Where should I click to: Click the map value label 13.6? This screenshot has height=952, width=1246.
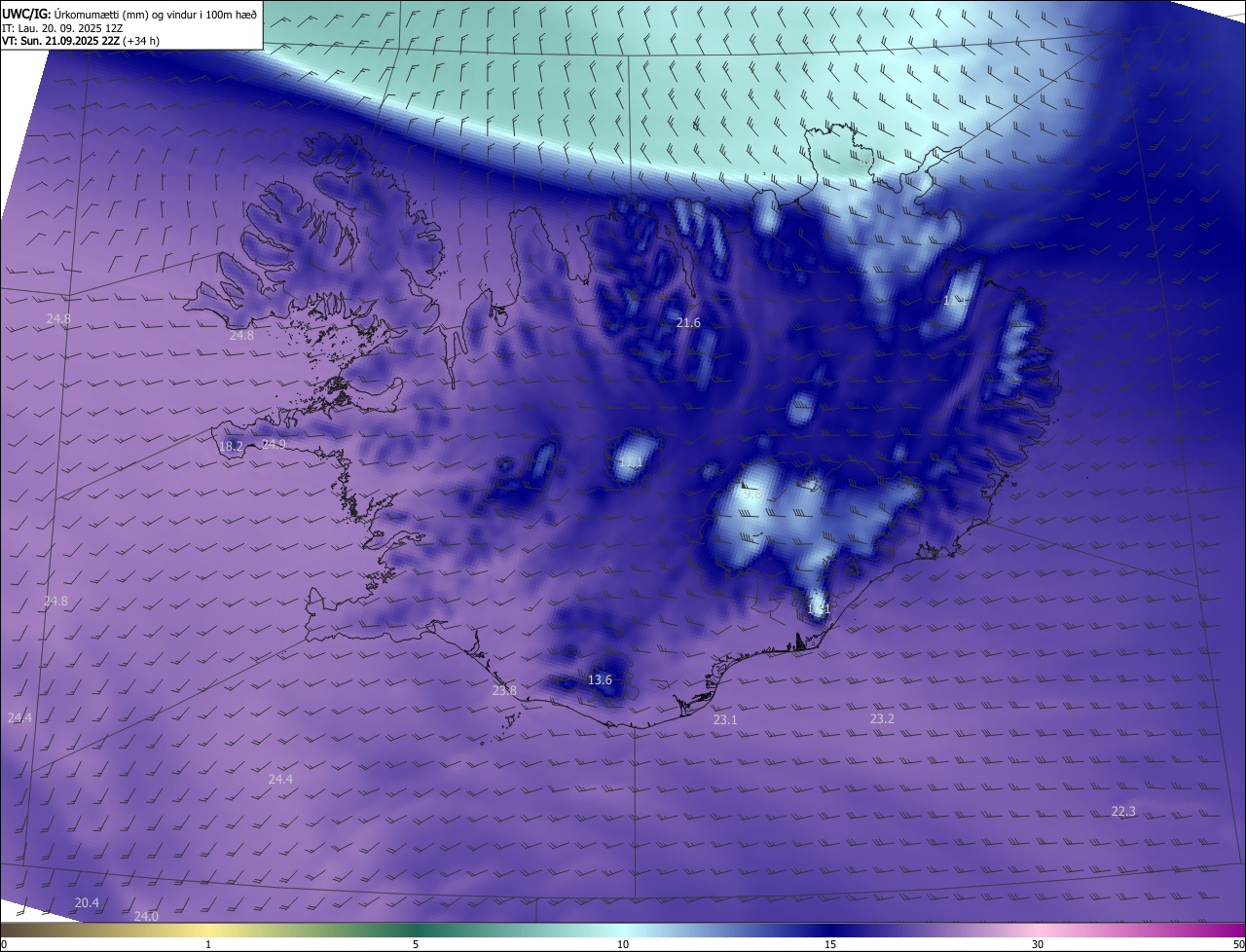[x=600, y=679]
